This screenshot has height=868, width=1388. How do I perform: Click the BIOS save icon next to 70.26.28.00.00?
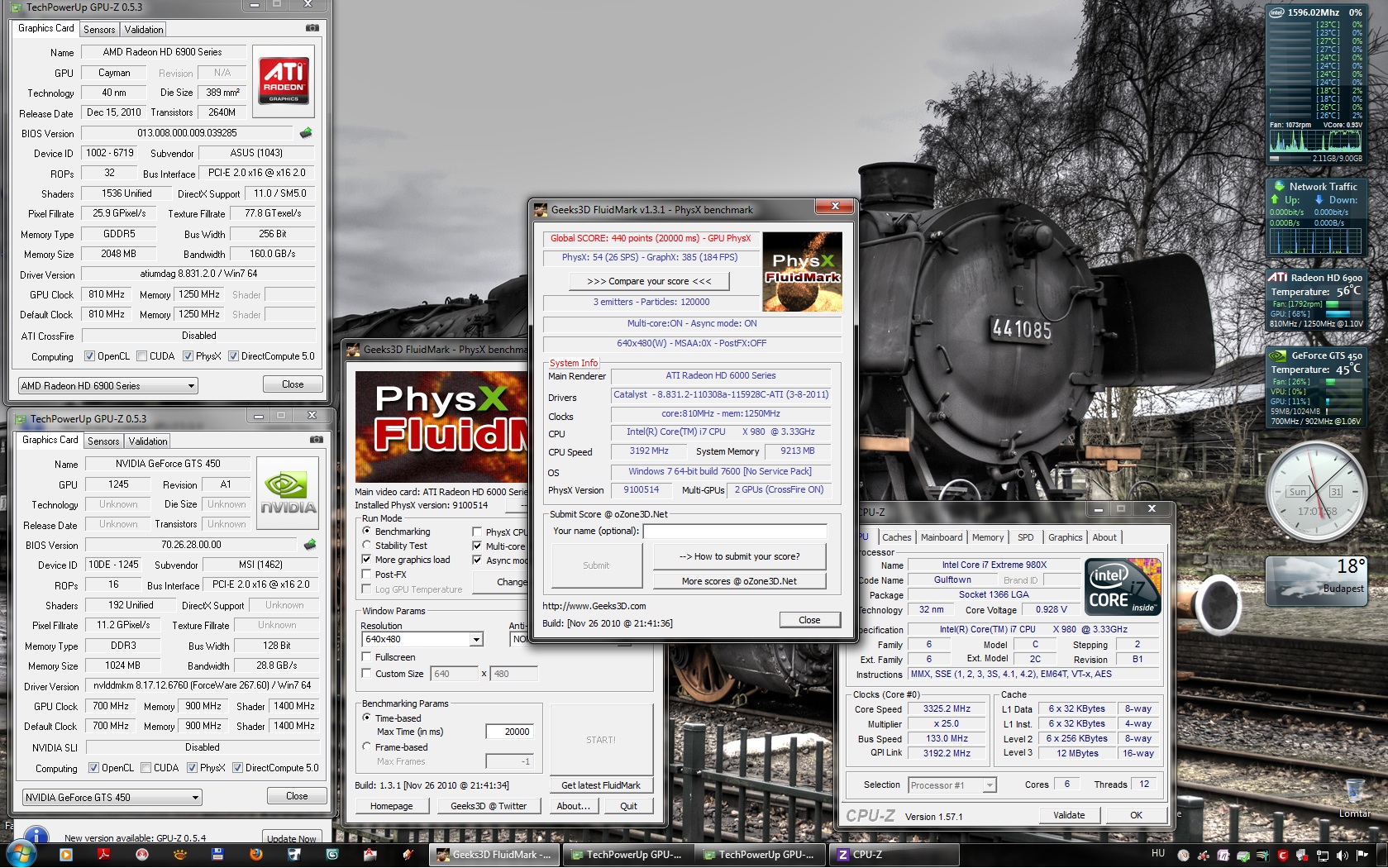[310, 544]
